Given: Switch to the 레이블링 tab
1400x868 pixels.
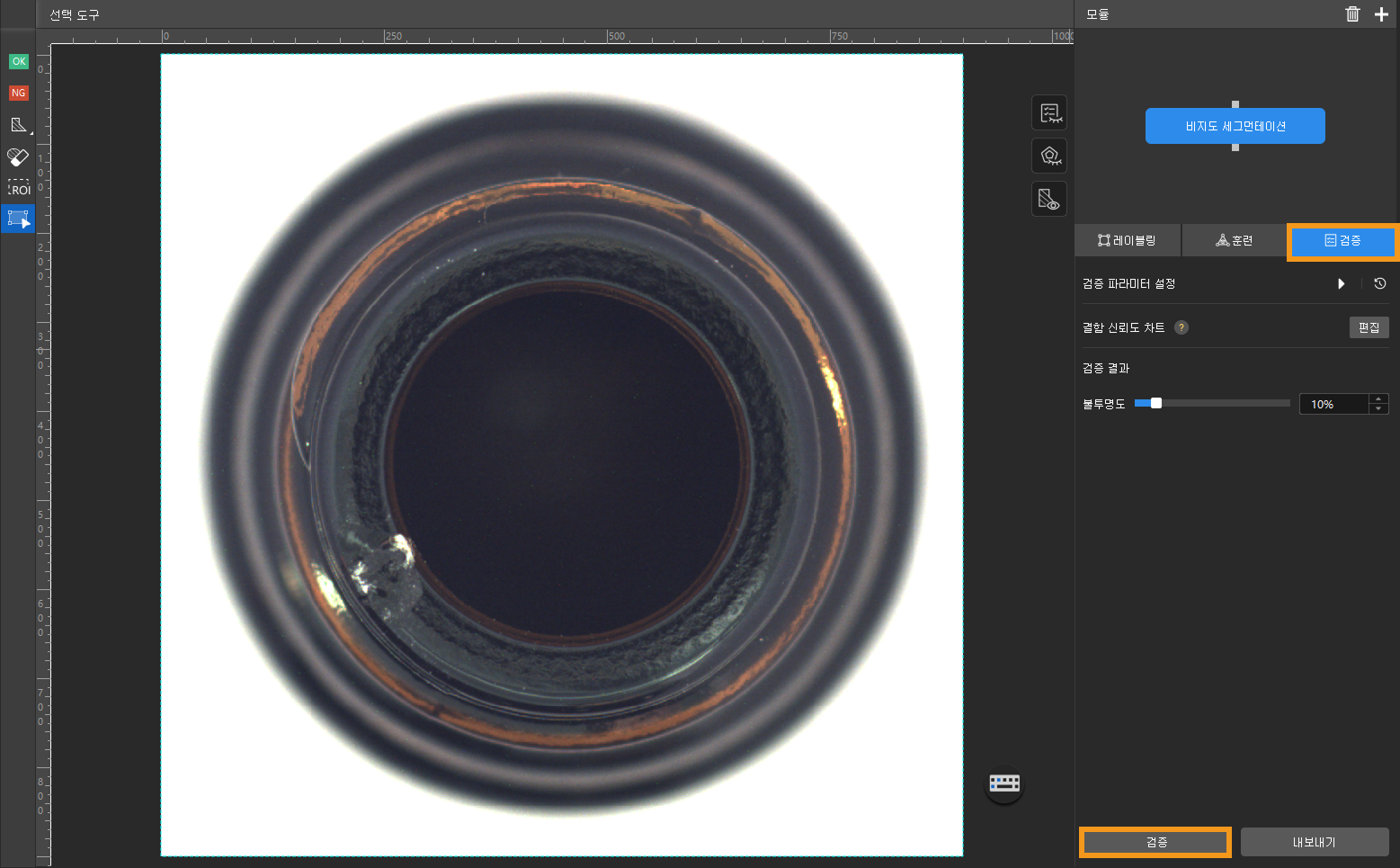Looking at the screenshot, I should click(x=1128, y=240).
